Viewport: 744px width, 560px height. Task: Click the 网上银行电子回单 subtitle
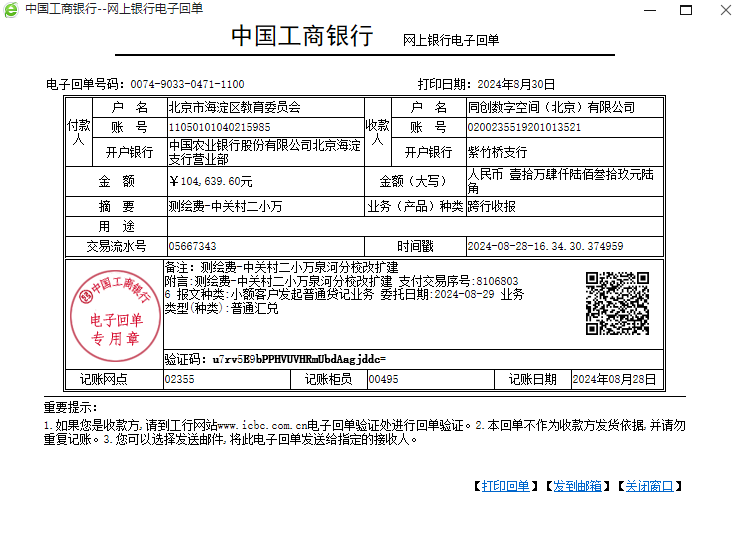tap(451, 40)
